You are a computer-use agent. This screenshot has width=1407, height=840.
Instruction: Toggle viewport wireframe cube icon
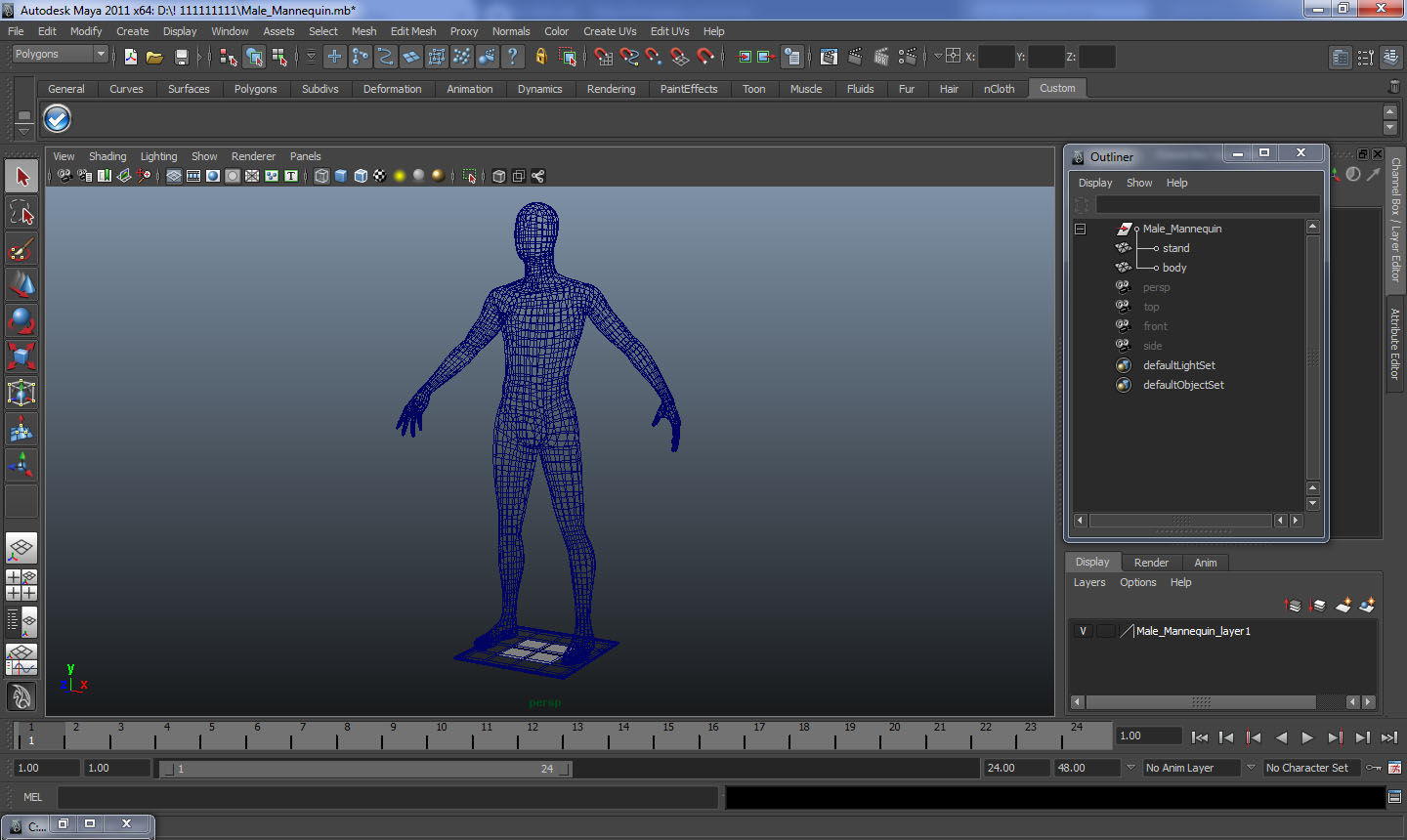tap(321, 176)
